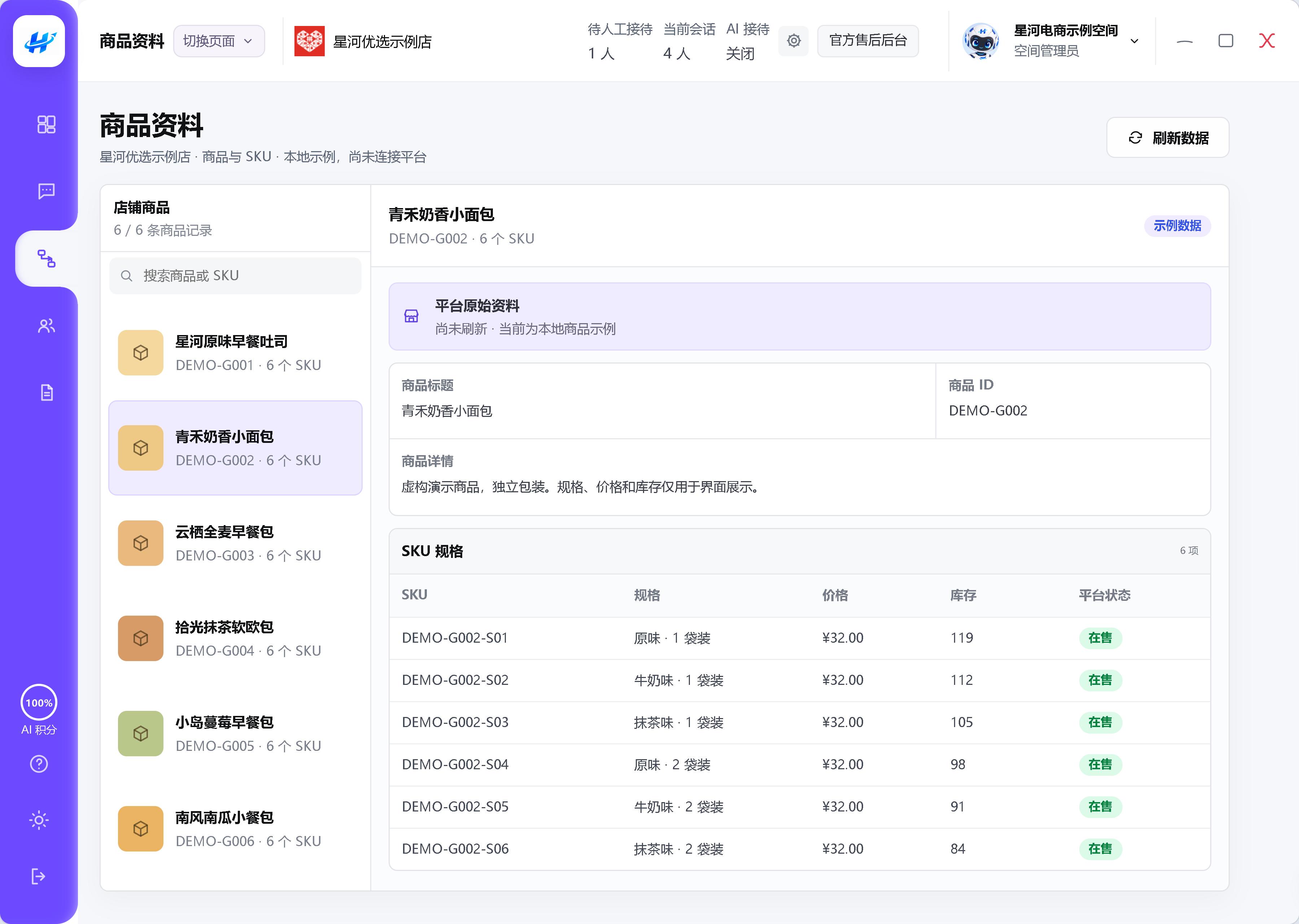Toggle the sun theme icon

pyautogui.click(x=39, y=820)
